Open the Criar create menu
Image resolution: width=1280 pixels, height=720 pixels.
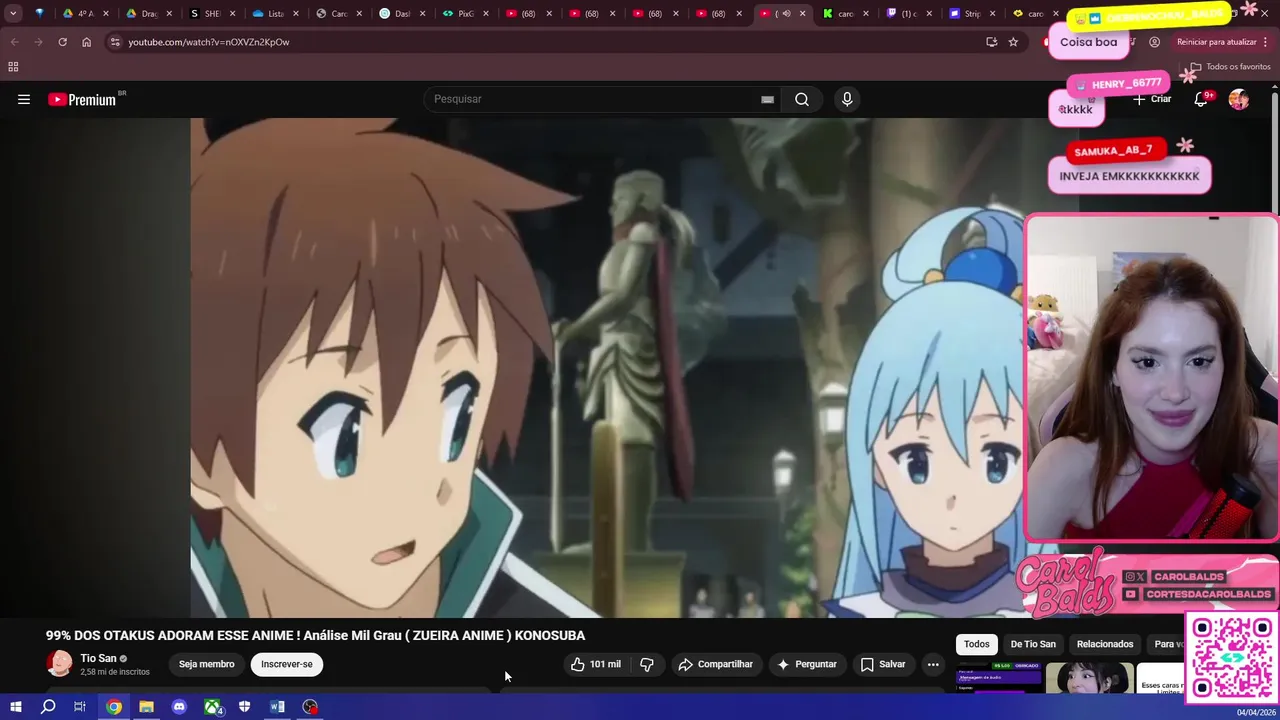point(1152,99)
